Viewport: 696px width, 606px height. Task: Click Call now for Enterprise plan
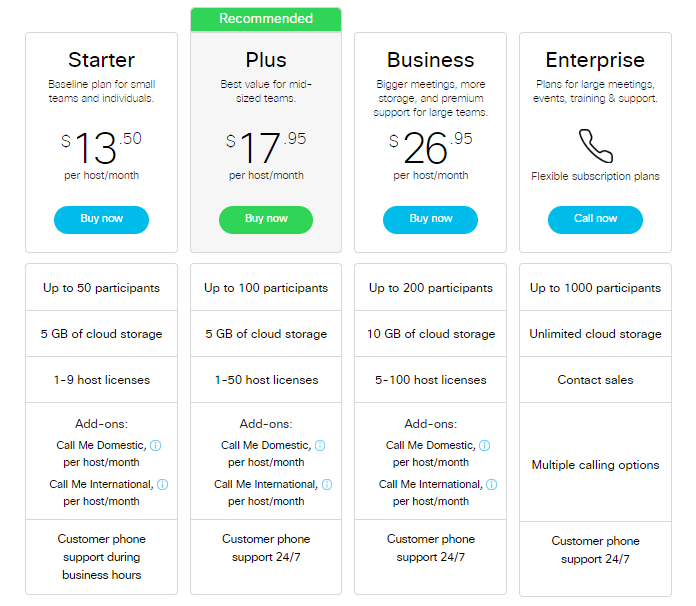(595, 220)
